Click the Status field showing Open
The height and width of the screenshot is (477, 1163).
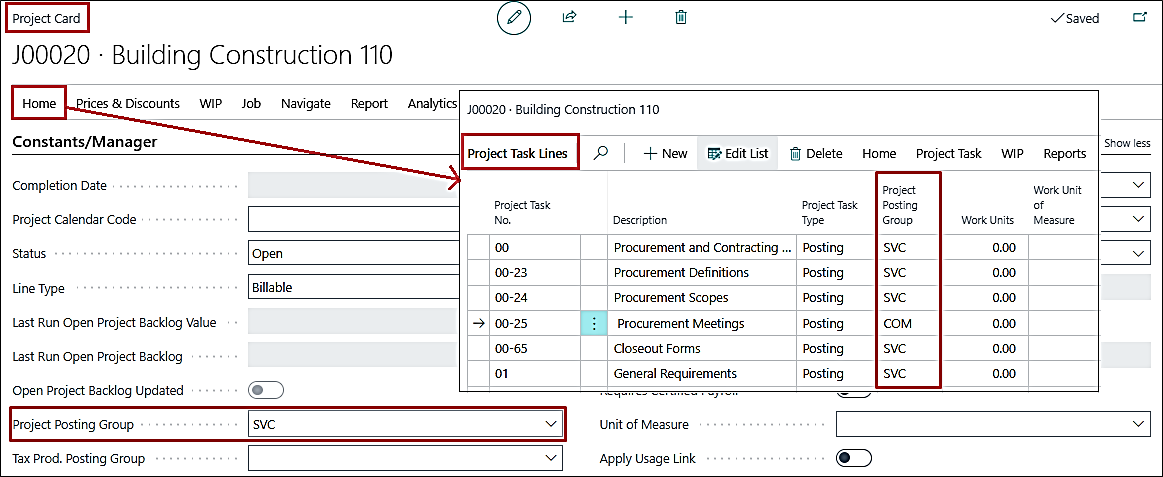click(353, 253)
